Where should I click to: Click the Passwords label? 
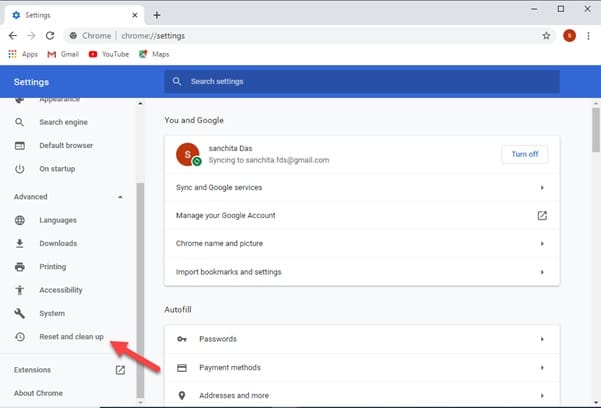point(218,339)
